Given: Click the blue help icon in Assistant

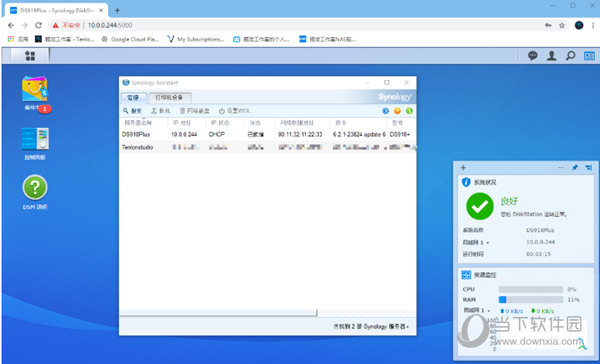Looking at the screenshot, I should [385, 111].
